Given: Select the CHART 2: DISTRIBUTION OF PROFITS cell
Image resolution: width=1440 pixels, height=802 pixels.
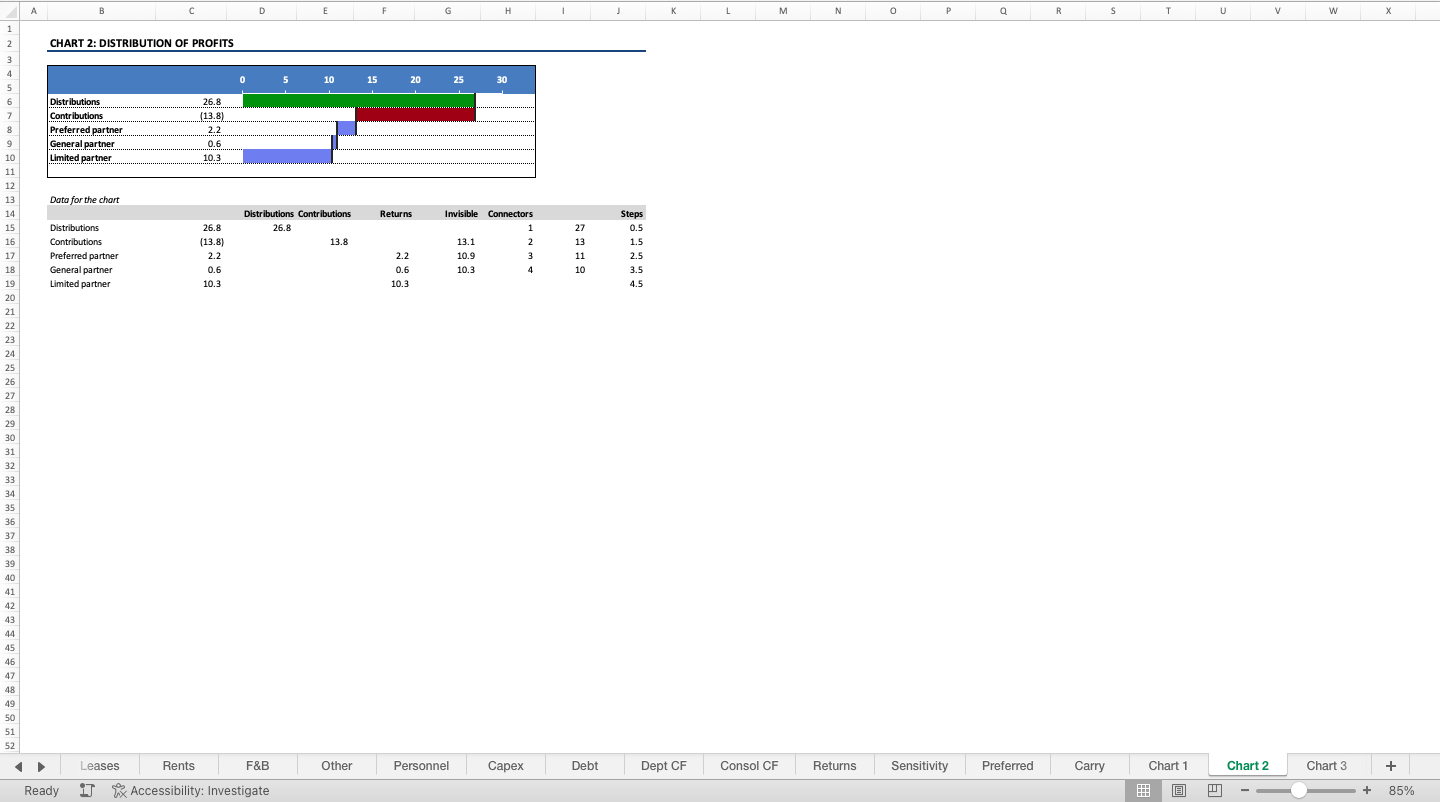Looking at the screenshot, I should [142, 43].
